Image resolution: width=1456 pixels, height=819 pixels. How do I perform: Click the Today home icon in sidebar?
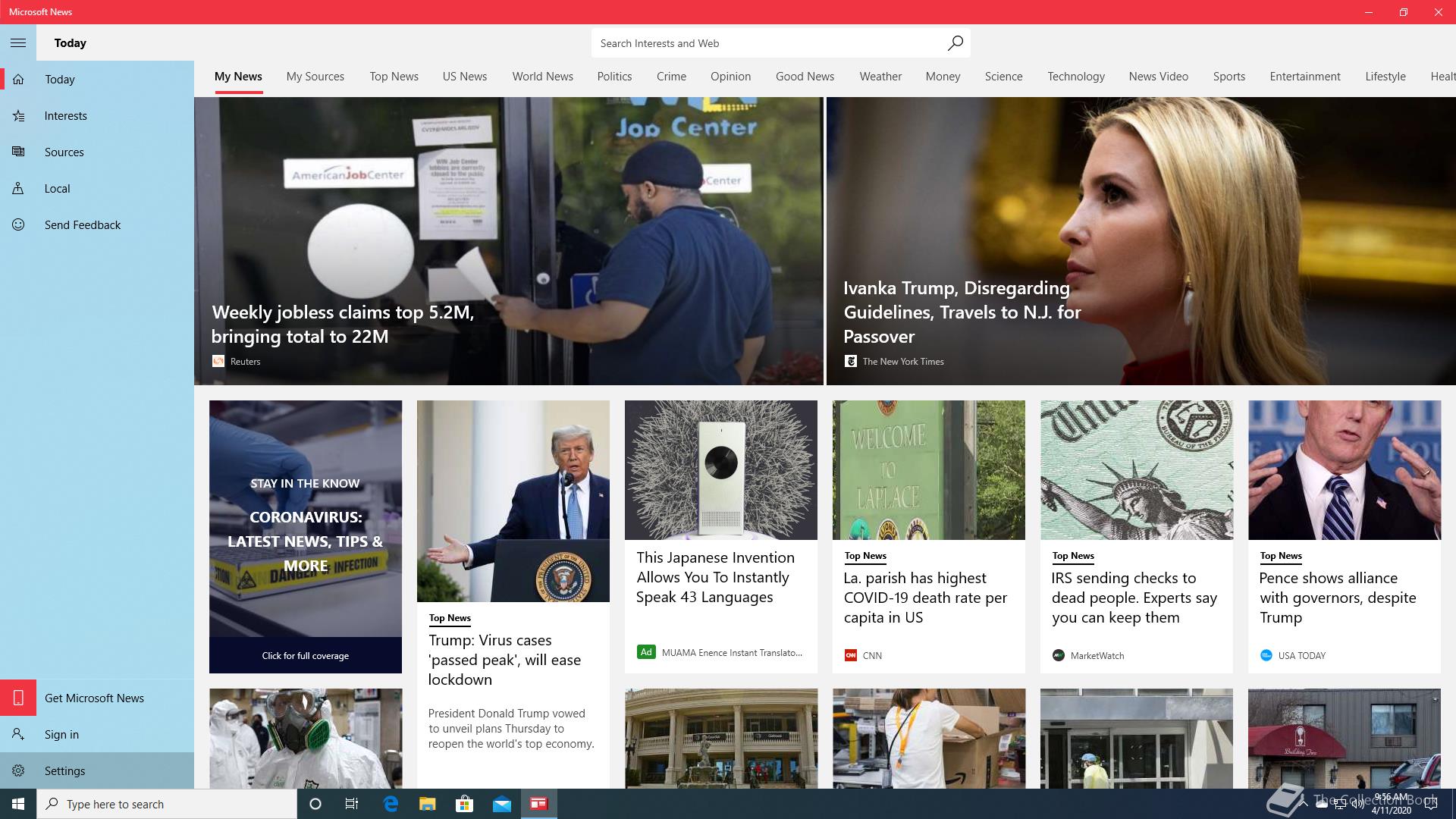pyautogui.click(x=18, y=80)
